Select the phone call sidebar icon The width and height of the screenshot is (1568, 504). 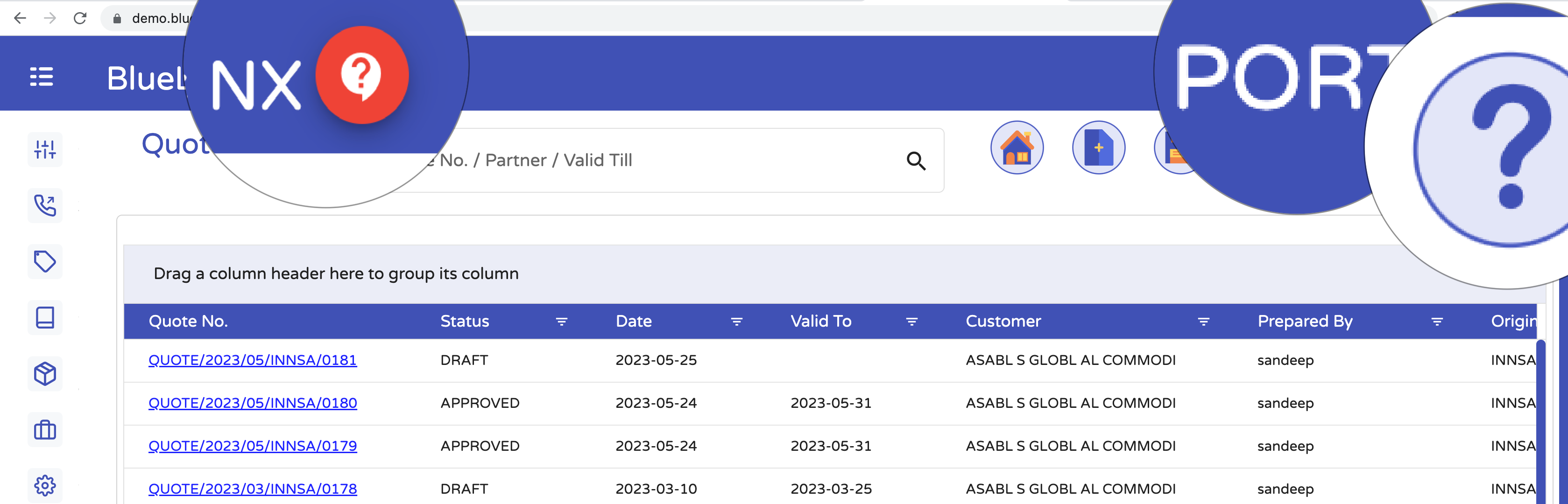[x=45, y=205]
